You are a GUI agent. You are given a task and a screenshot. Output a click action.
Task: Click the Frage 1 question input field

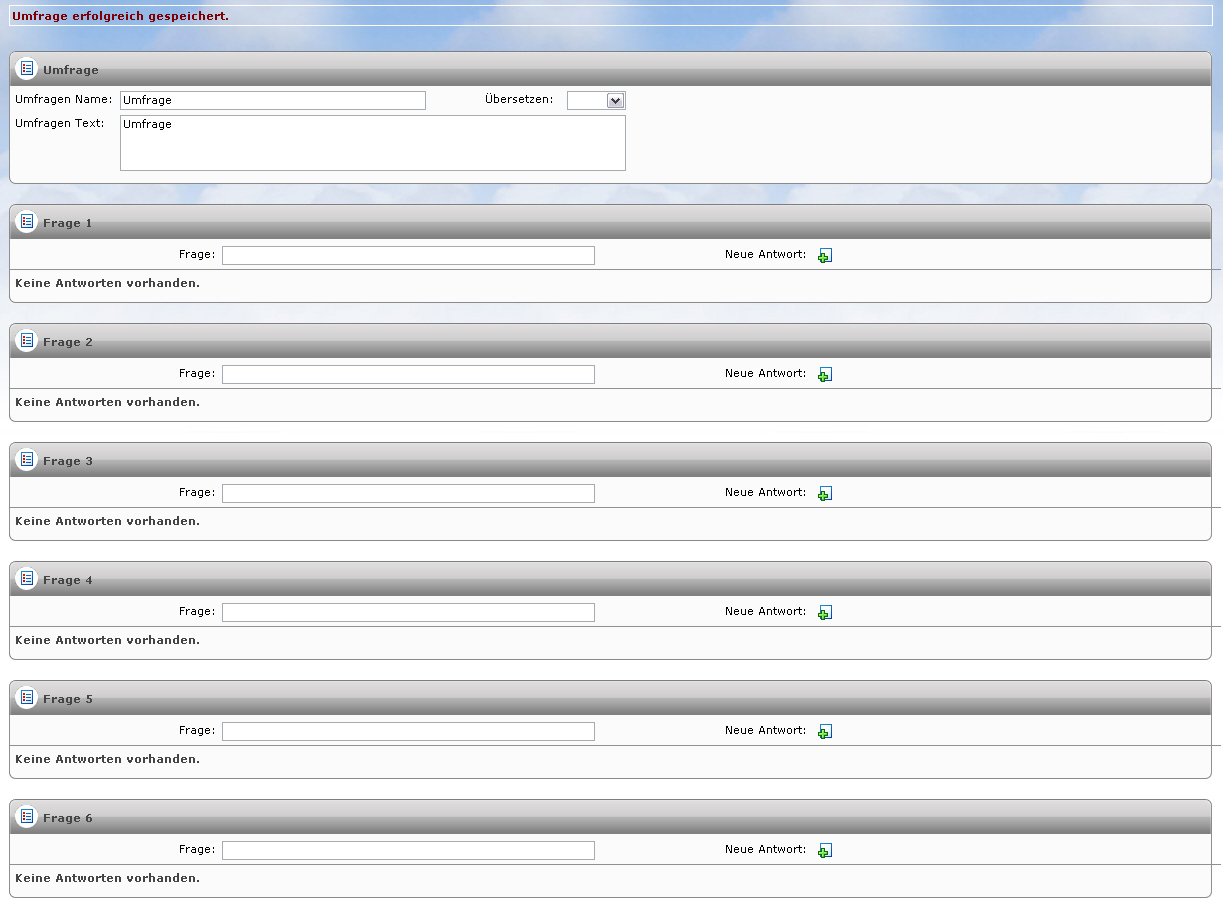pos(408,255)
